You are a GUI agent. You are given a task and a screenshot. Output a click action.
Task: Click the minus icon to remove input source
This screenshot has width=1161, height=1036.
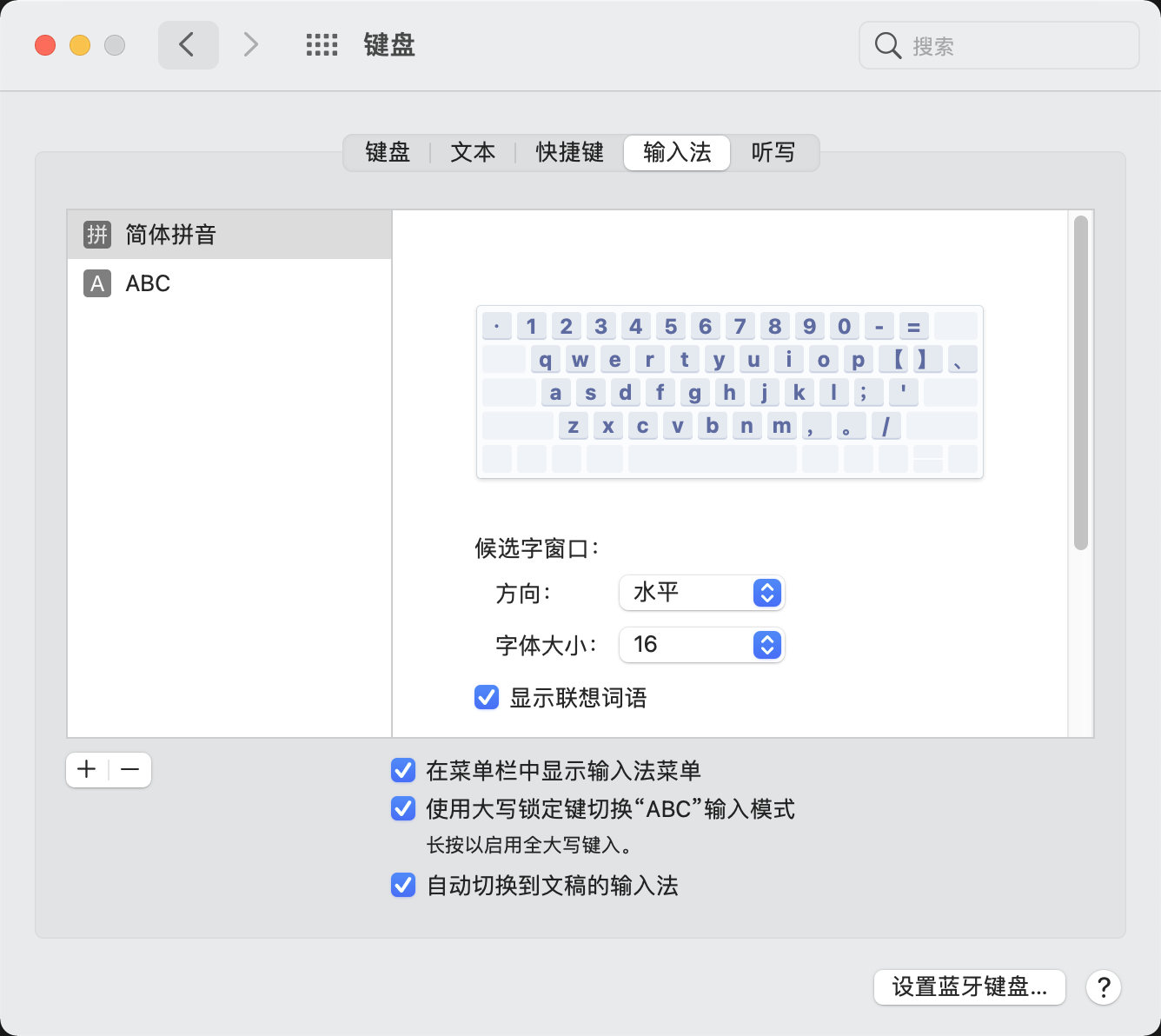[x=130, y=770]
